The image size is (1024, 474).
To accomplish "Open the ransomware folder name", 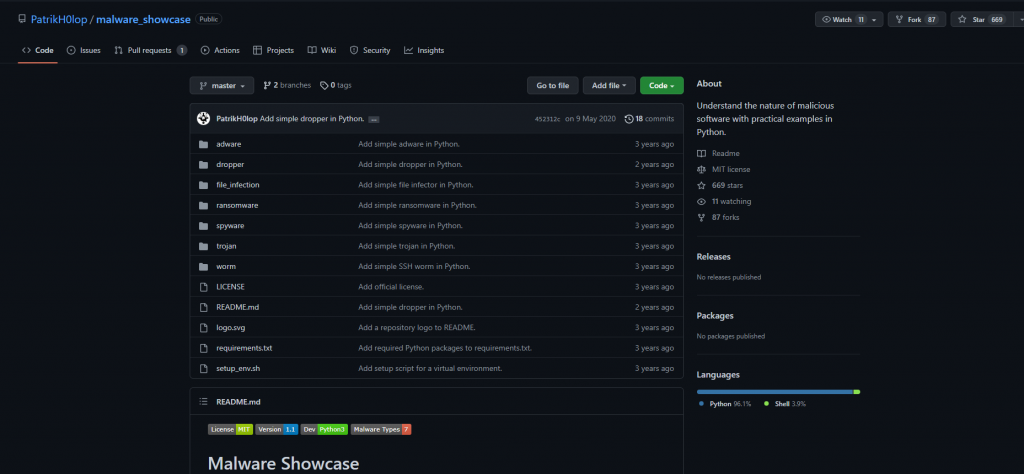I will 237,205.
